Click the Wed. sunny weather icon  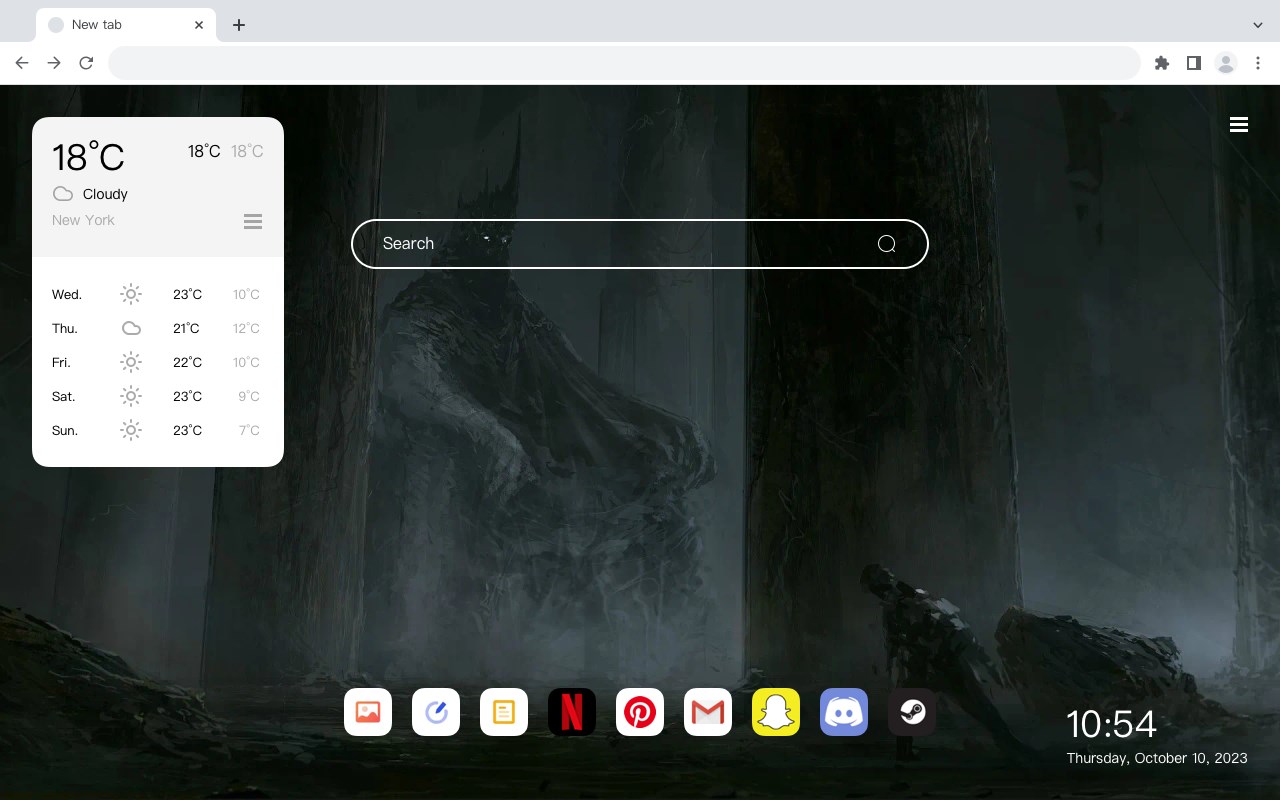[131, 294]
